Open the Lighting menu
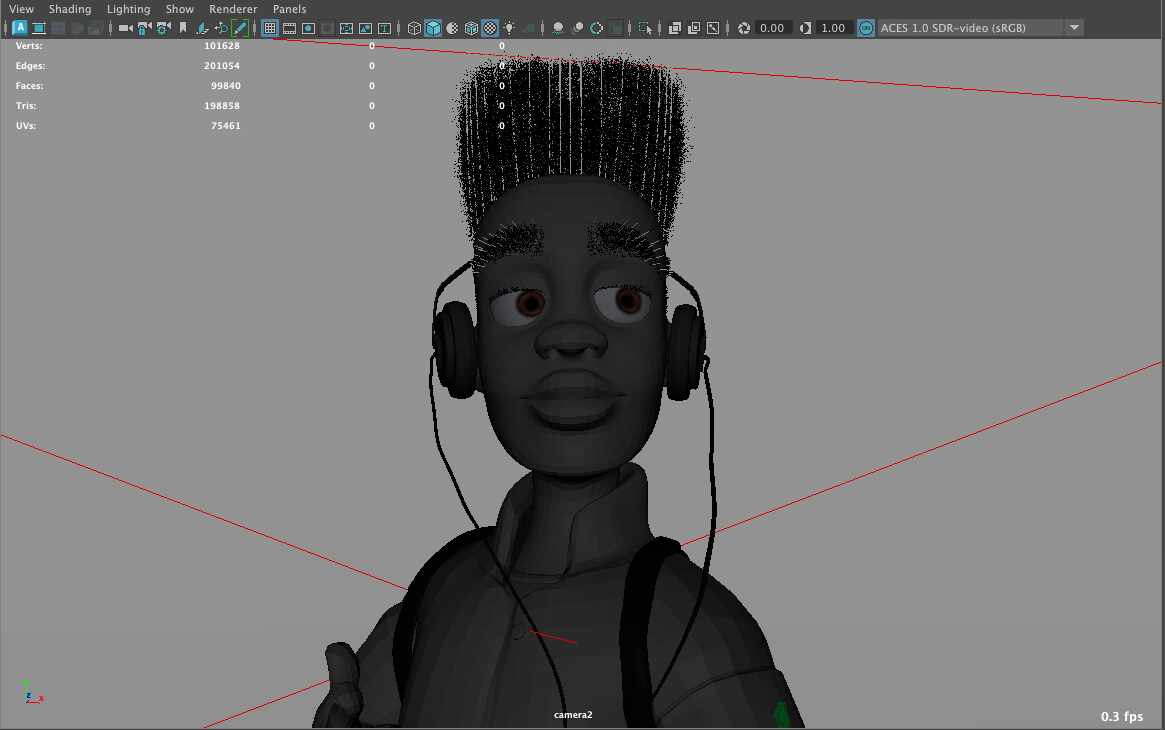The image size is (1165, 730). pos(128,9)
